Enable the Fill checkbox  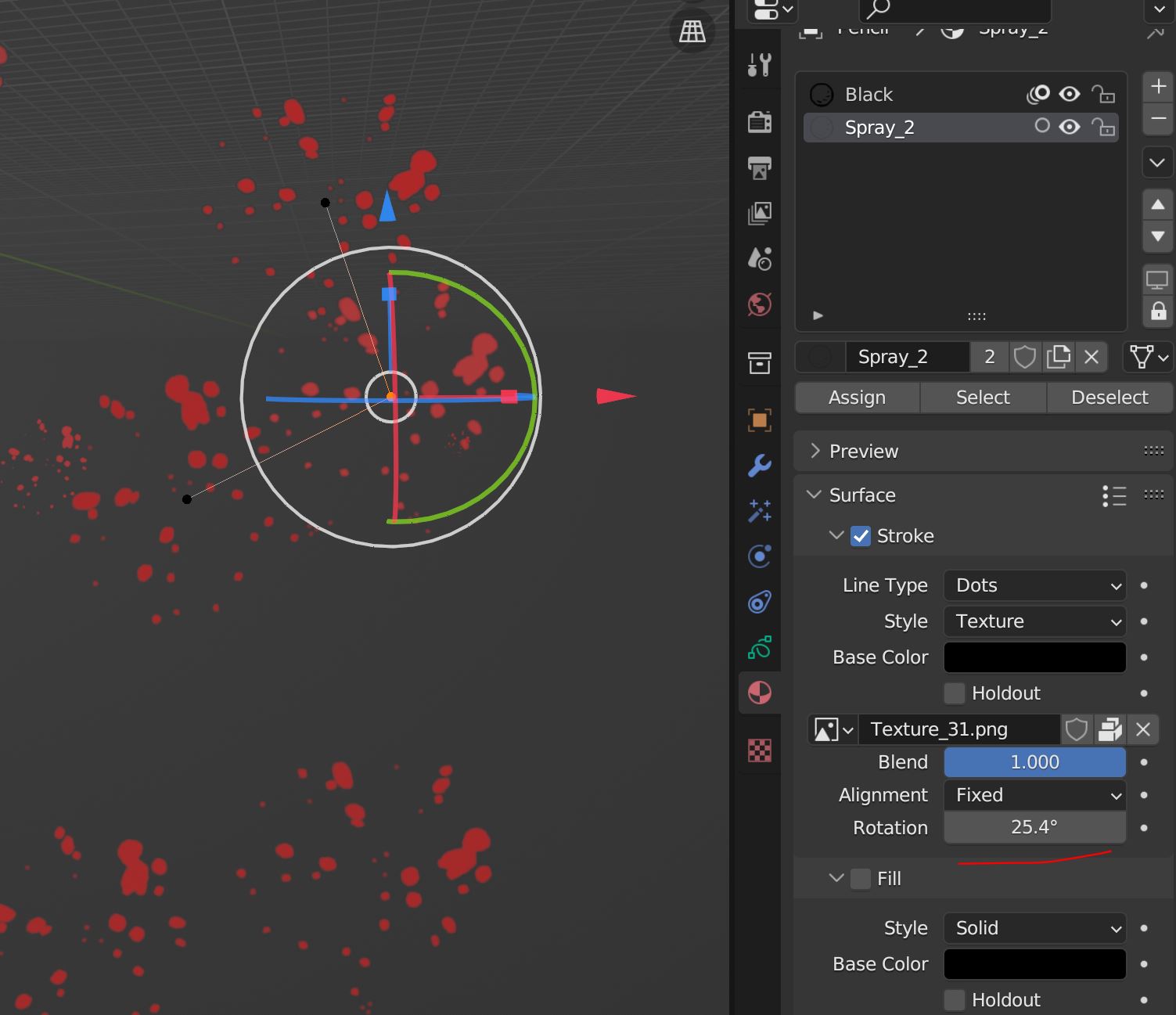click(861, 879)
